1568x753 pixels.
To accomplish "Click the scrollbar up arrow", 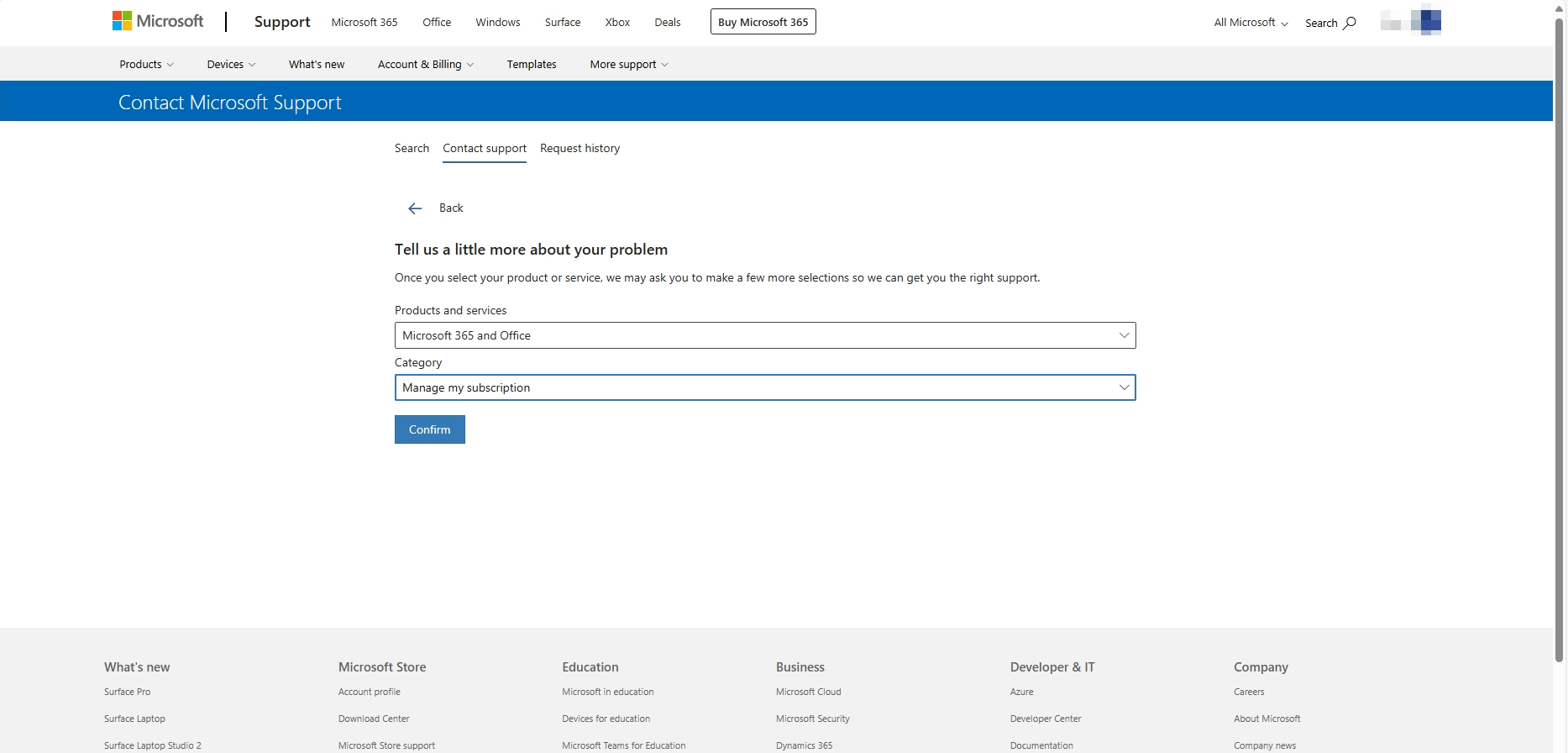I will (x=1560, y=8).
